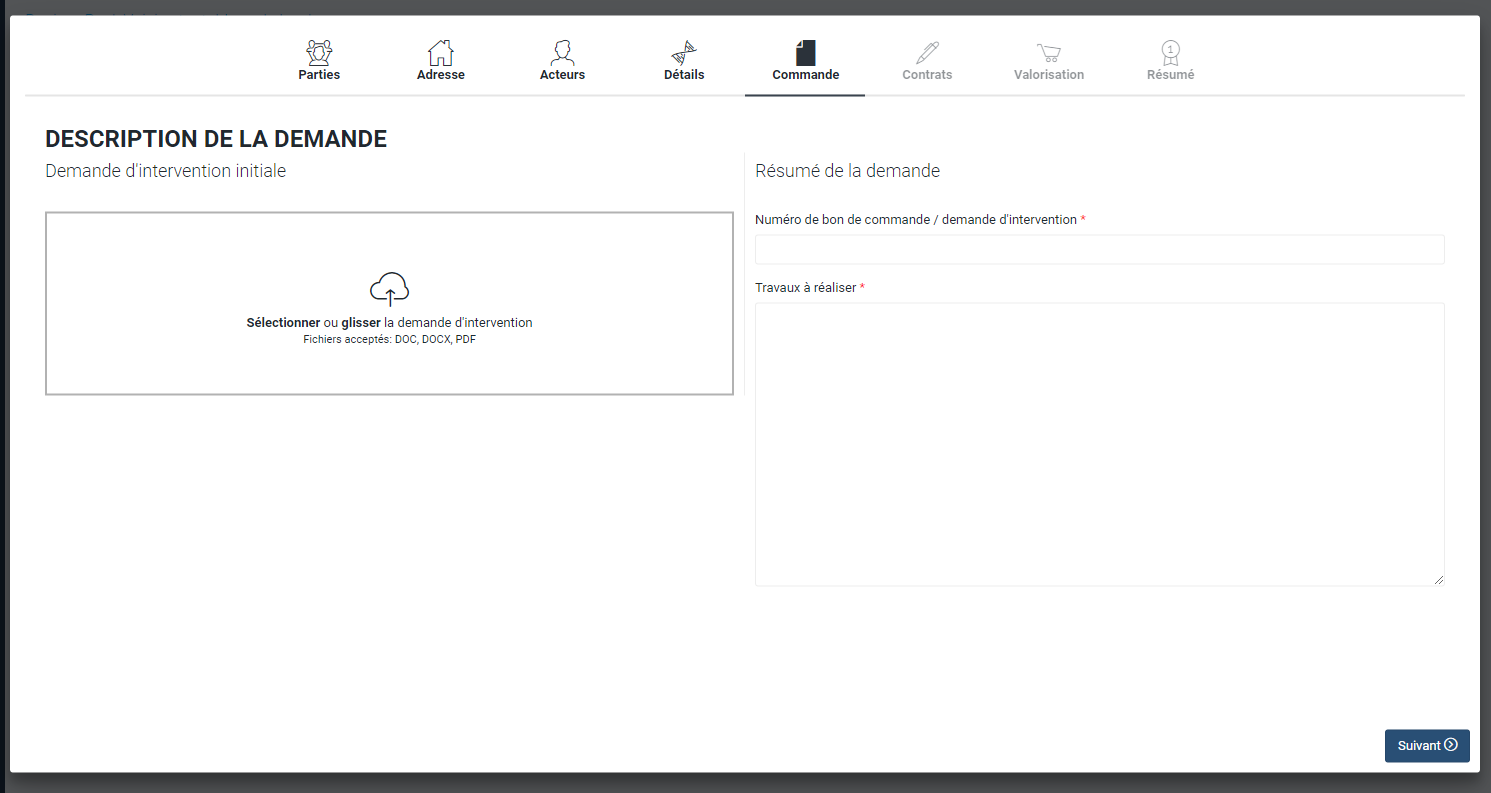
Task: Click the Détails DNA strand icon
Action: click(684, 52)
